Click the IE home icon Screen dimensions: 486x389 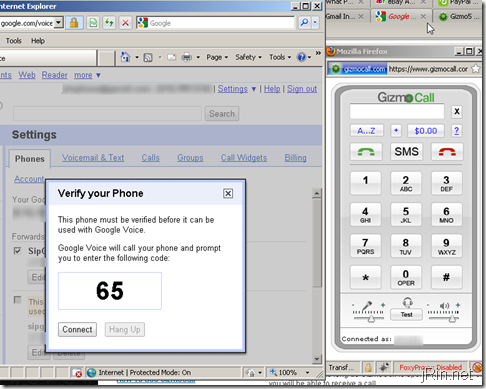point(125,57)
